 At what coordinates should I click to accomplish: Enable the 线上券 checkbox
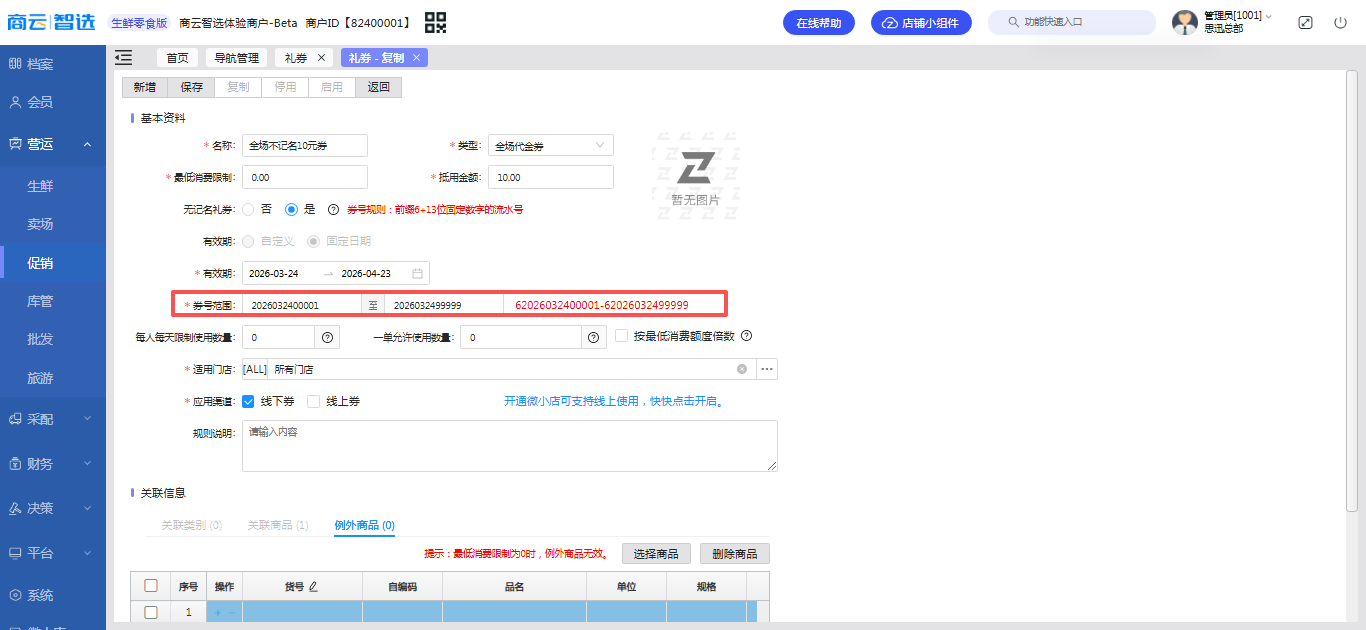(314, 401)
